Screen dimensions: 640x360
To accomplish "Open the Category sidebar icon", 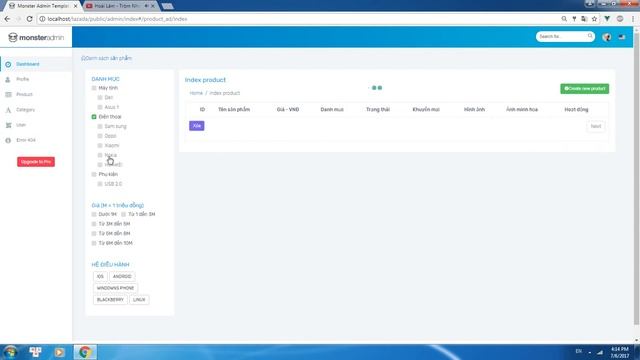I will [8, 110].
